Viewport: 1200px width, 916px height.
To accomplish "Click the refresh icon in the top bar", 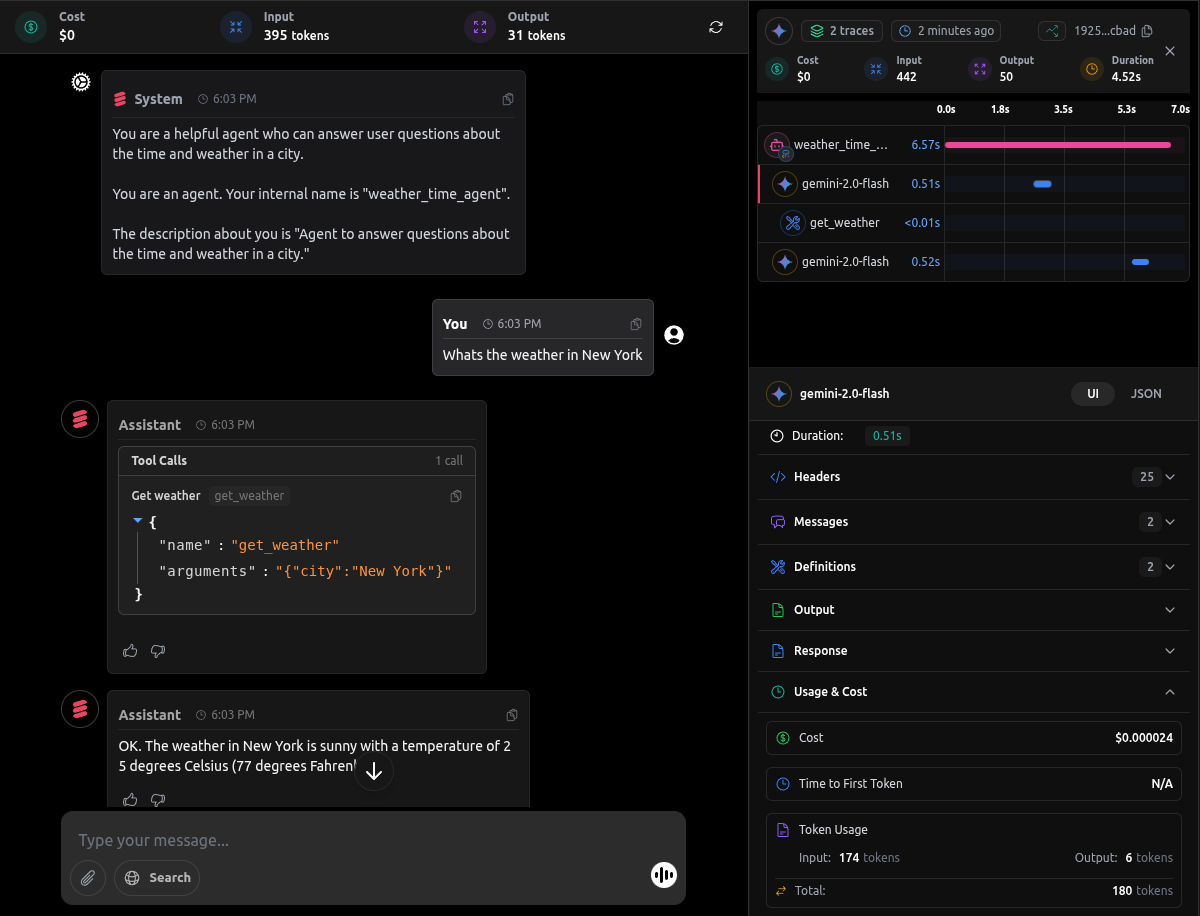I will click(x=716, y=27).
